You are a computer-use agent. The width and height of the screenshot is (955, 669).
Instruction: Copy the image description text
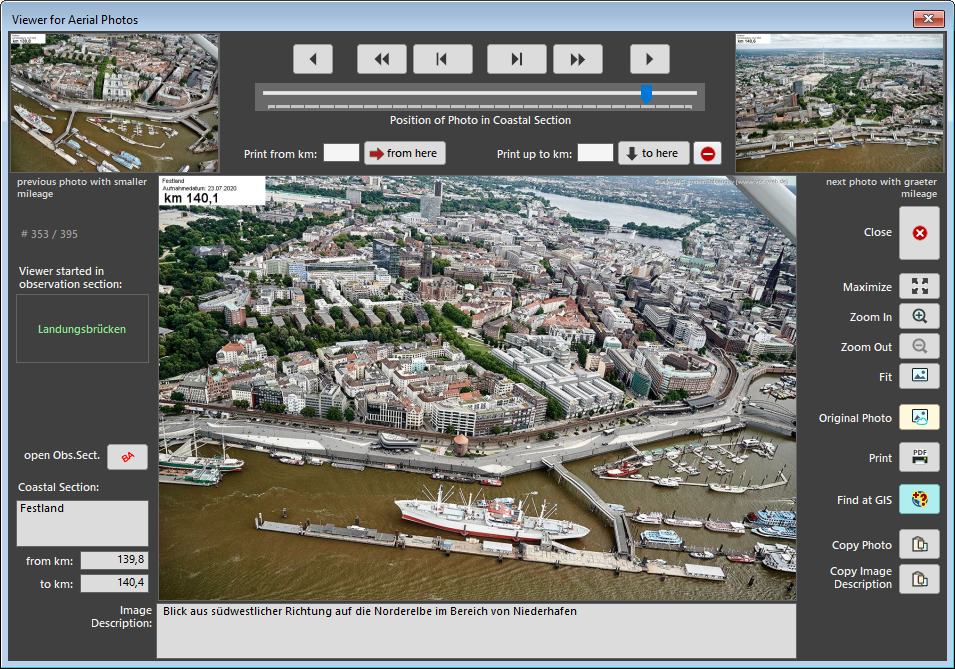pos(919,578)
